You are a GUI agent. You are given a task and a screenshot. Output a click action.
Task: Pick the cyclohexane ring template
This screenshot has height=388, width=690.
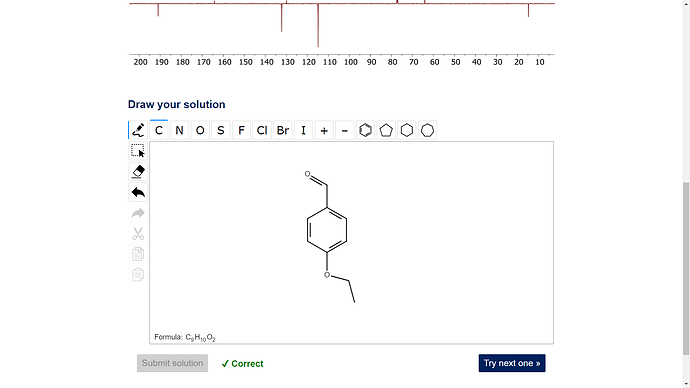click(407, 130)
